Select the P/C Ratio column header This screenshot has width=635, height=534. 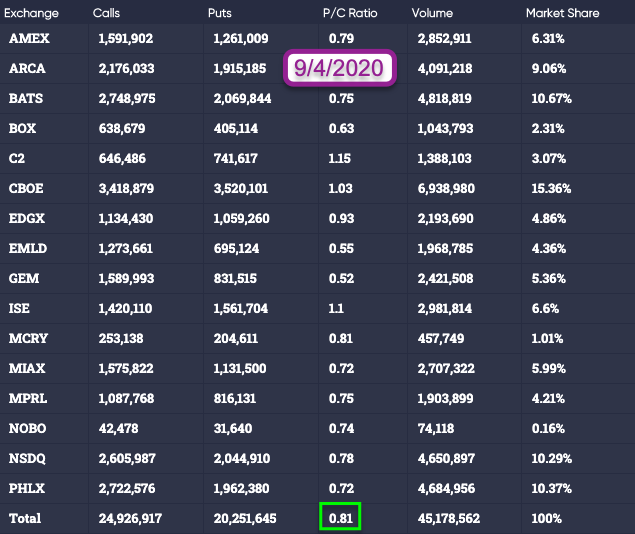point(348,13)
